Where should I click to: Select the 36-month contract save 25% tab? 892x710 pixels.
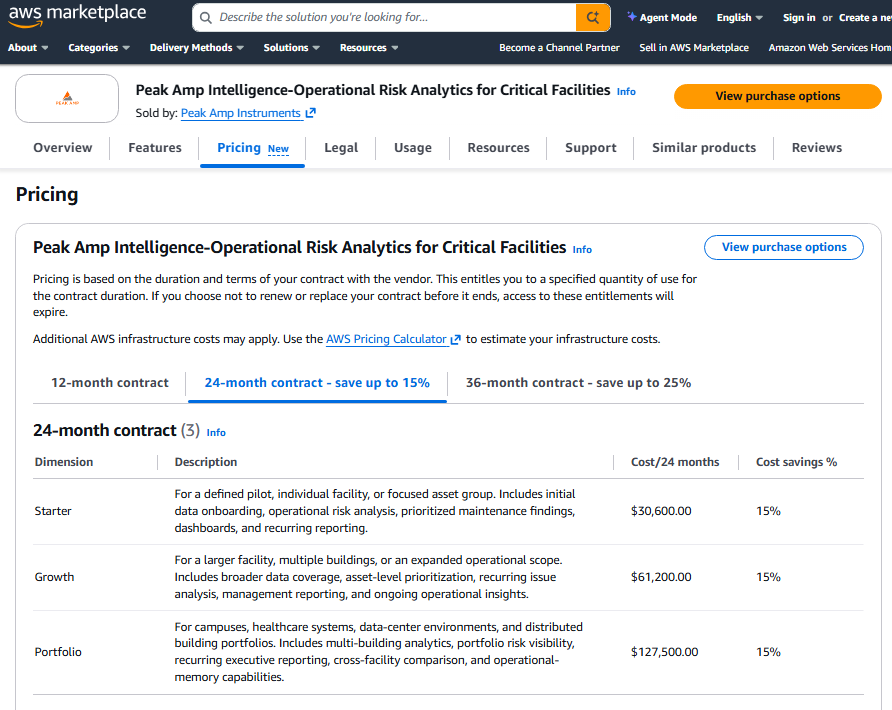pos(578,383)
